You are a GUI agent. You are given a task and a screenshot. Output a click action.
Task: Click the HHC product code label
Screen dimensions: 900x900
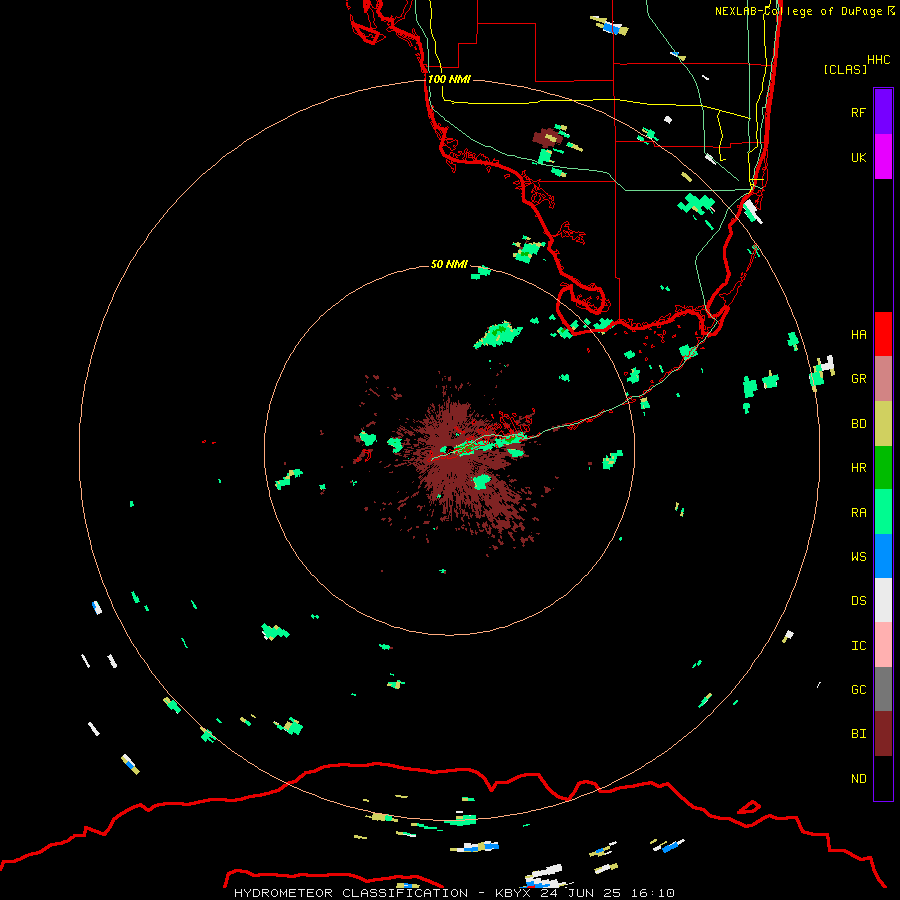[x=878, y=60]
